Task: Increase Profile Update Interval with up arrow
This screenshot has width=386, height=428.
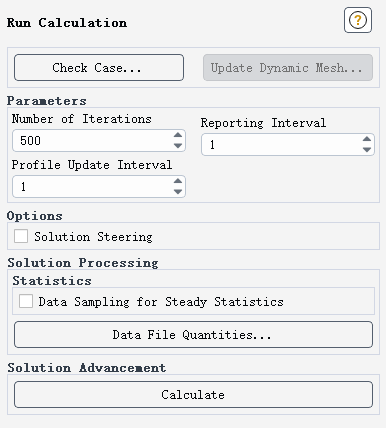Action: (x=178, y=181)
